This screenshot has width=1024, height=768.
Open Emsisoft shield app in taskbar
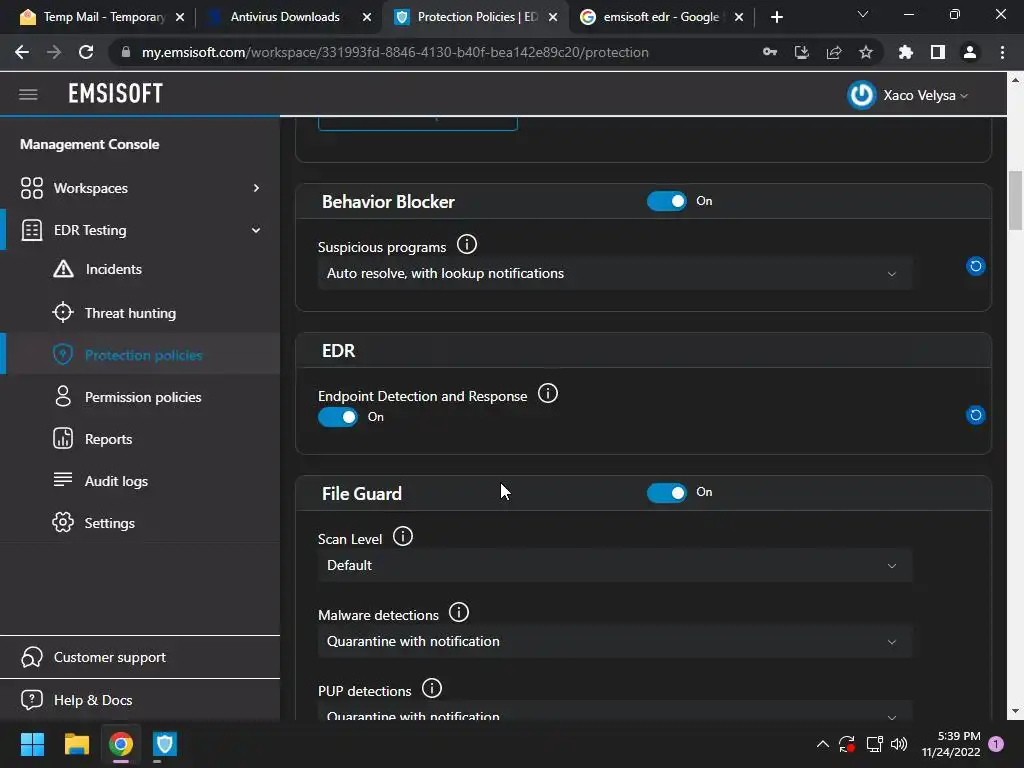pos(165,744)
